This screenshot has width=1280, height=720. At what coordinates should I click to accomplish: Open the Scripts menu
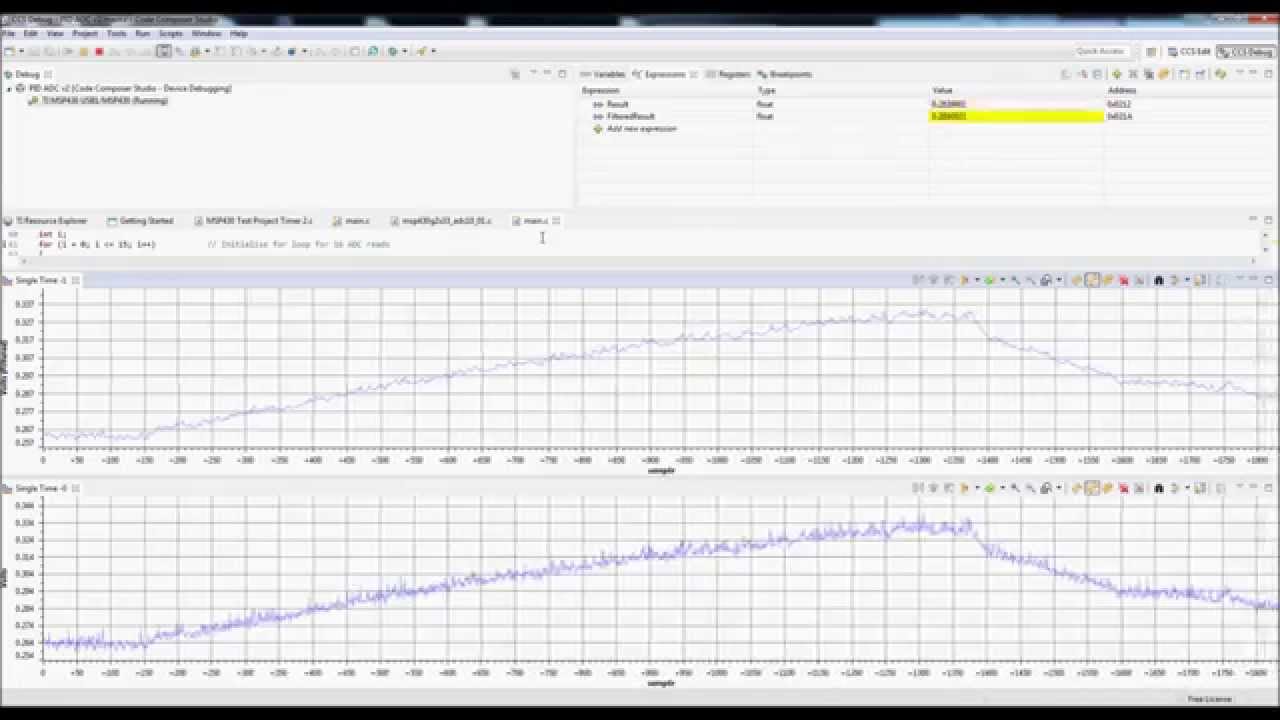(171, 33)
